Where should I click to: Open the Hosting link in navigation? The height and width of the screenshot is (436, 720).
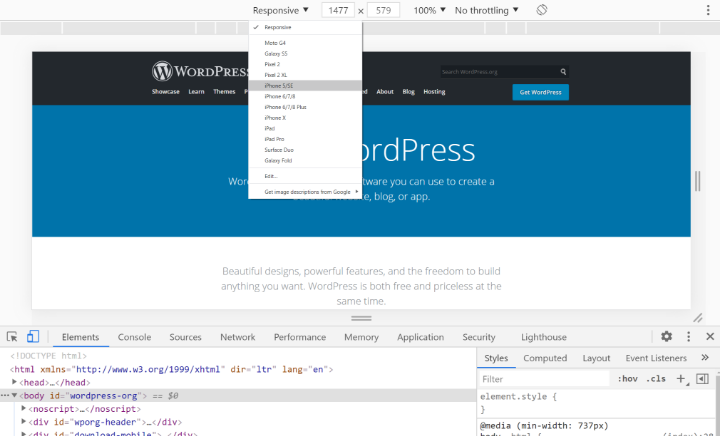[x=434, y=92]
